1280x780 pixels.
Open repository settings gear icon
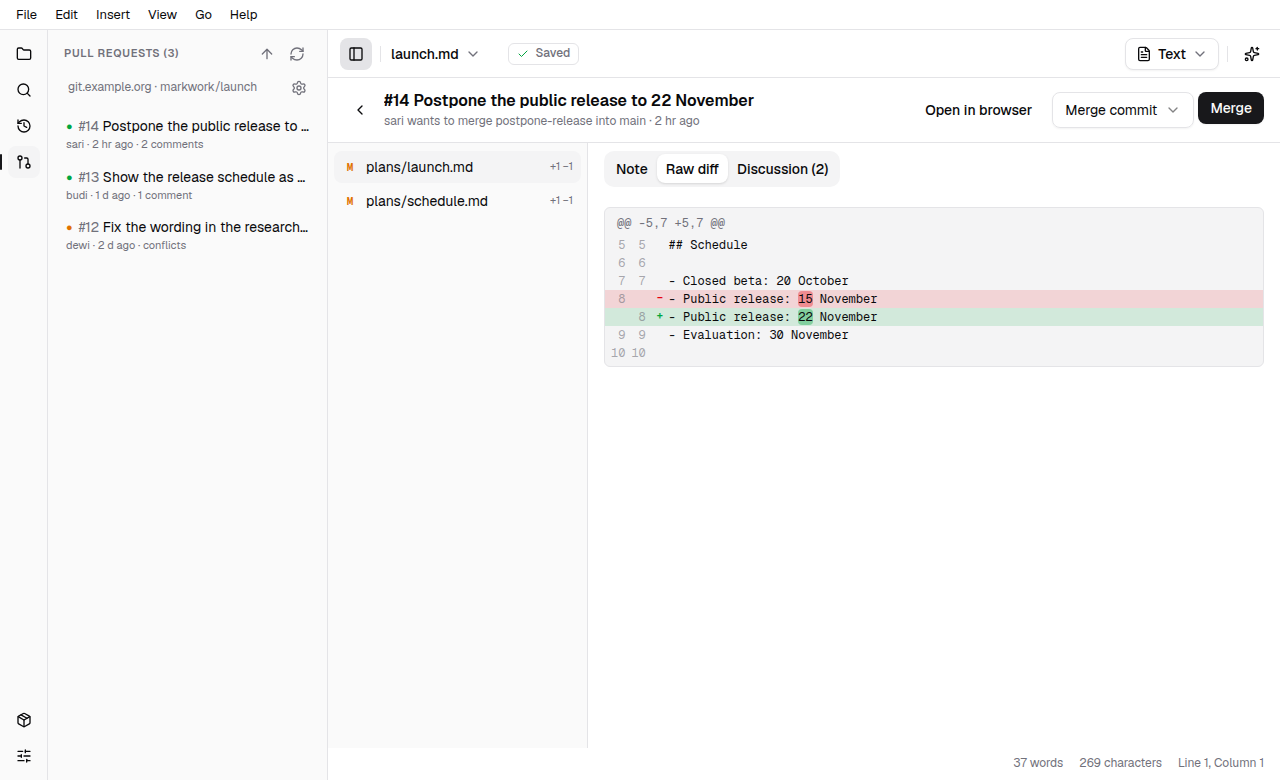coord(299,88)
